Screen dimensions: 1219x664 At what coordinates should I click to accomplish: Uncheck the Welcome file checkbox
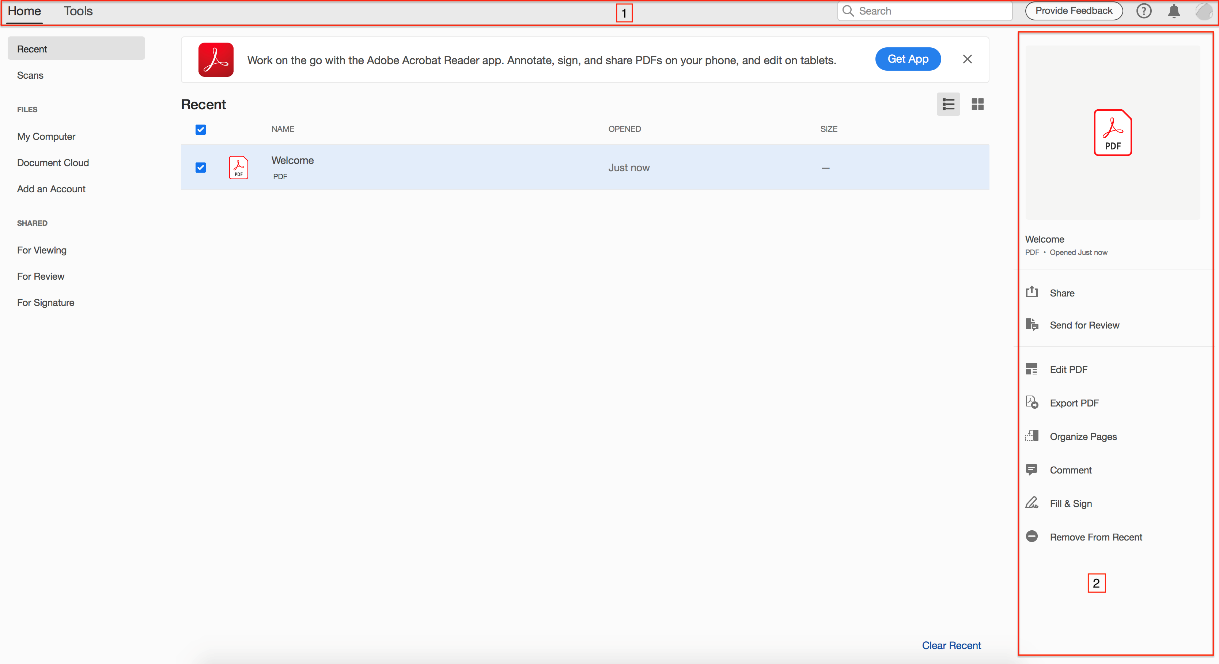pos(201,167)
